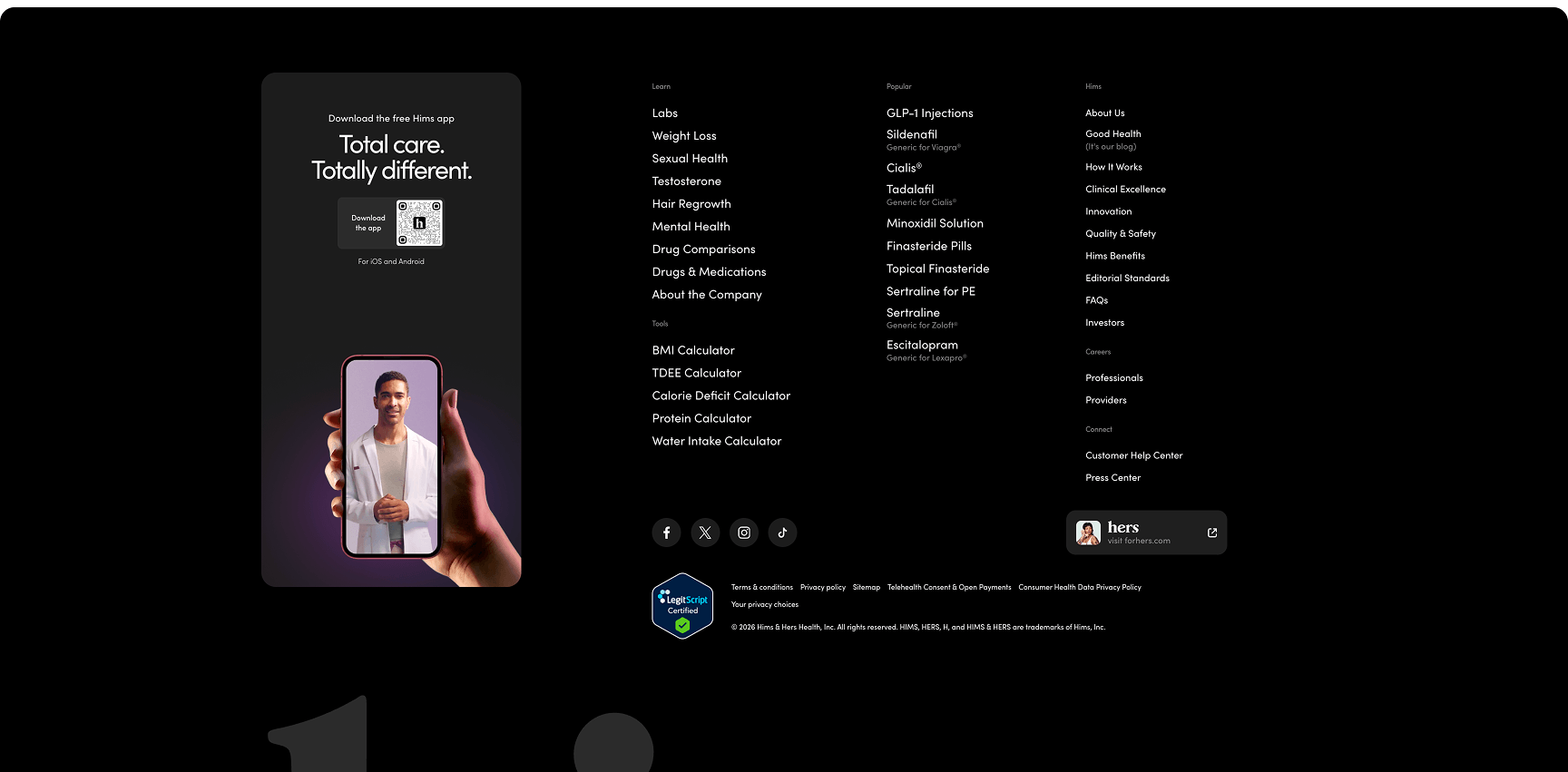
Task: Visit forhers.com via hers button
Action: 1146,533
